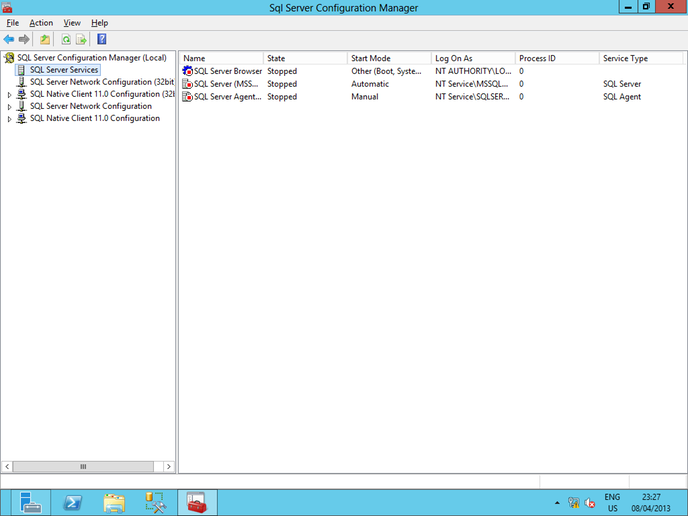Image resolution: width=688 pixels, height=516 pixels.
Task: Expand the last SQL Native Client 11.0 Configuration node
Action: coord(9,119)
